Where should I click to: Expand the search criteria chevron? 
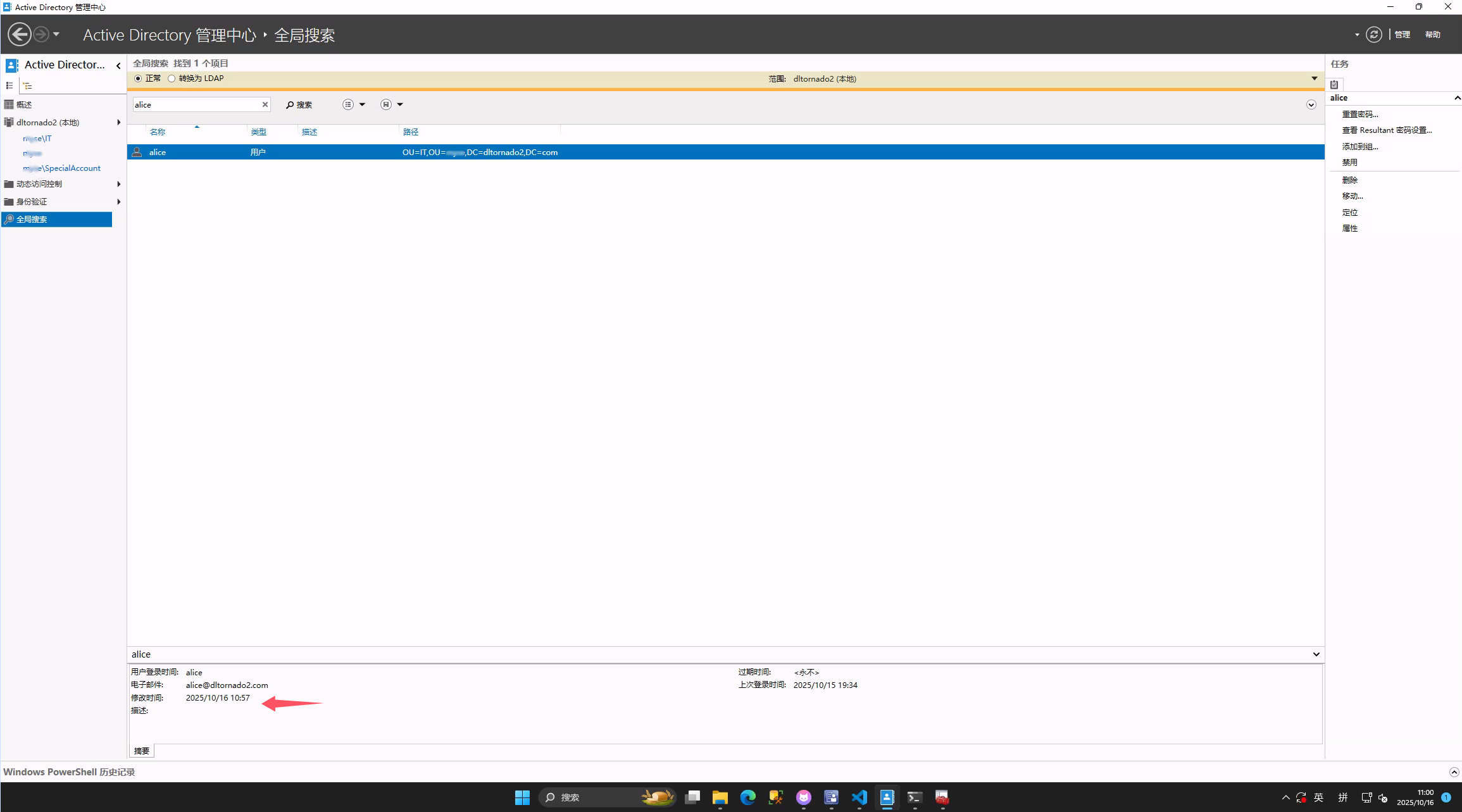click(1311, 104)
